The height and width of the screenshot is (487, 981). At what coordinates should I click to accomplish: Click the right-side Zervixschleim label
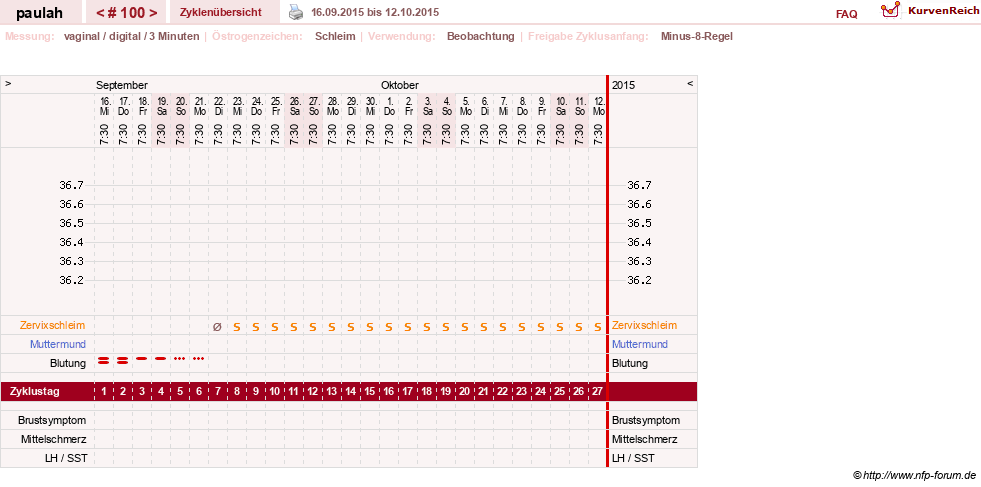coord(644,326)
